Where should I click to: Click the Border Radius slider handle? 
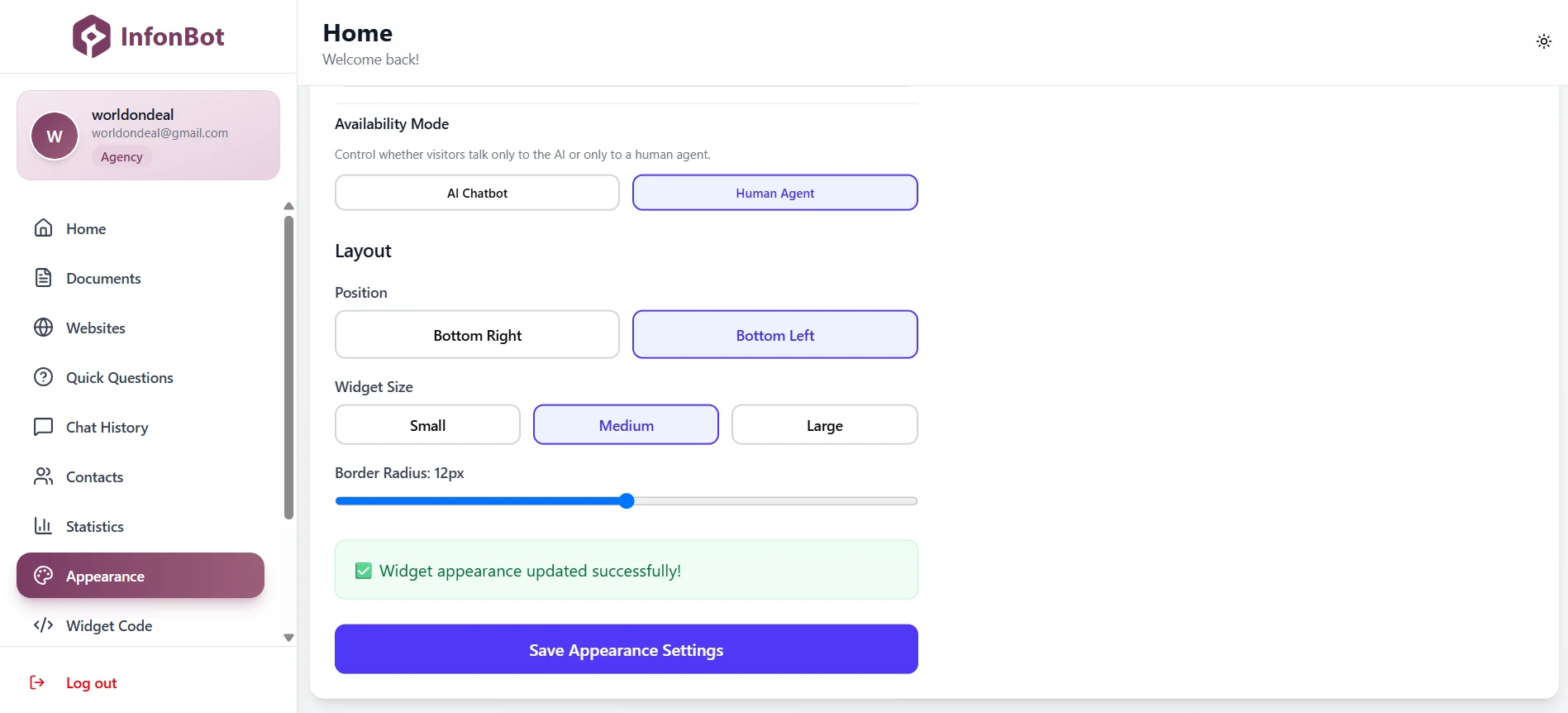pos(627,501)
